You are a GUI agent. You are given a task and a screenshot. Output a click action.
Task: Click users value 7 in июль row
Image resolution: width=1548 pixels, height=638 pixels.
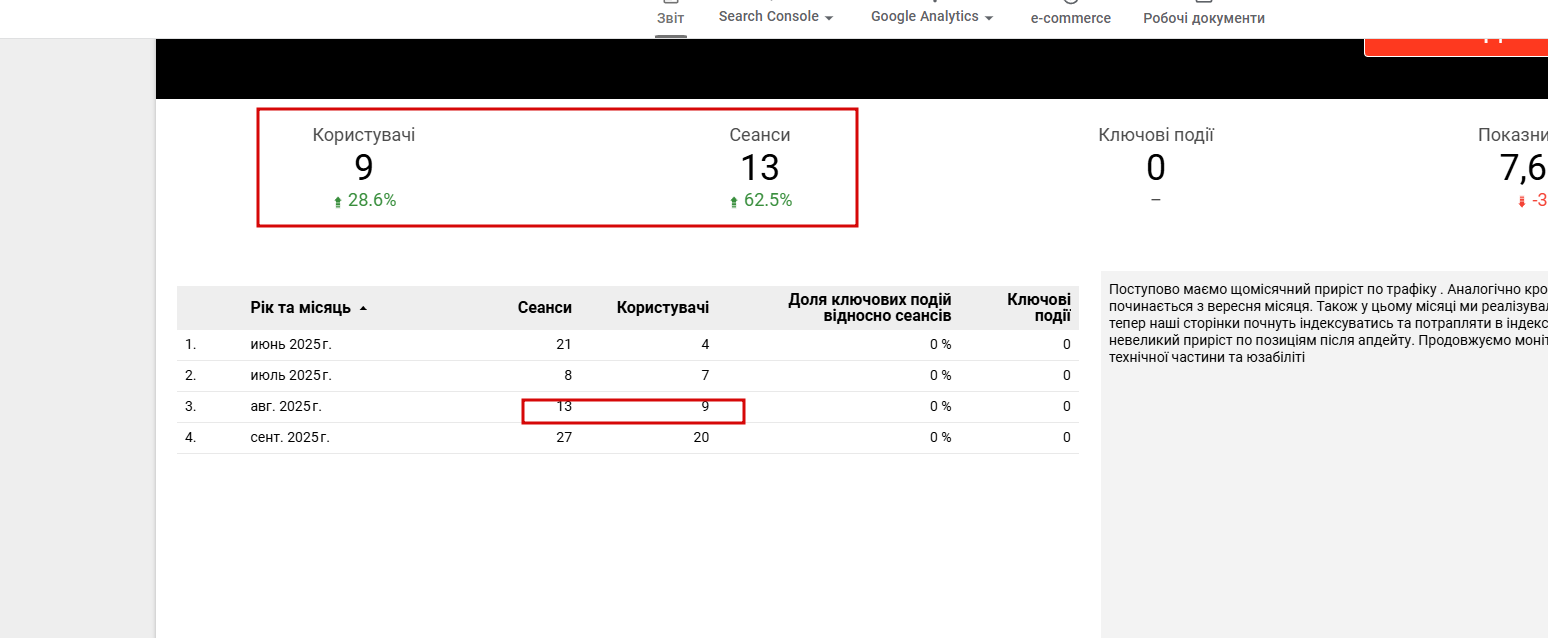point(705,376)
